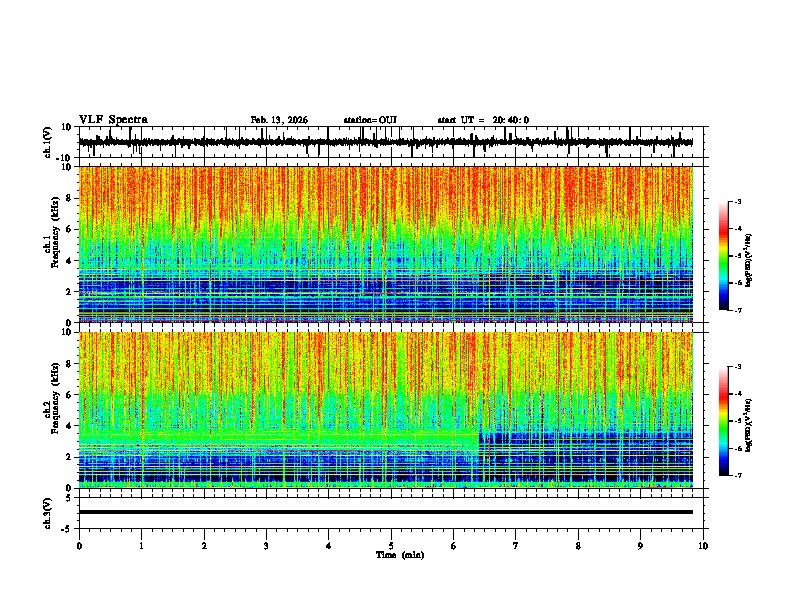
Task: Click the "8" kHz tick on ch.2 spectrogram axis
Action: (69, 364)
